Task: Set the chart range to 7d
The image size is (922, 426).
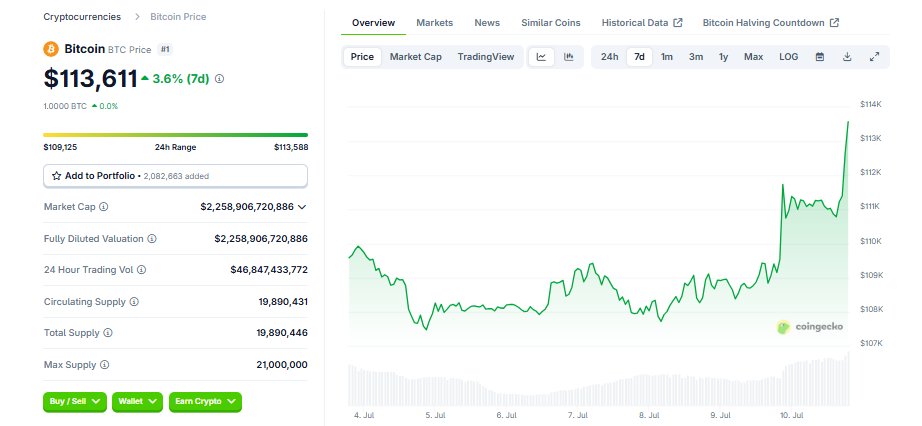Action: [639, 57]
